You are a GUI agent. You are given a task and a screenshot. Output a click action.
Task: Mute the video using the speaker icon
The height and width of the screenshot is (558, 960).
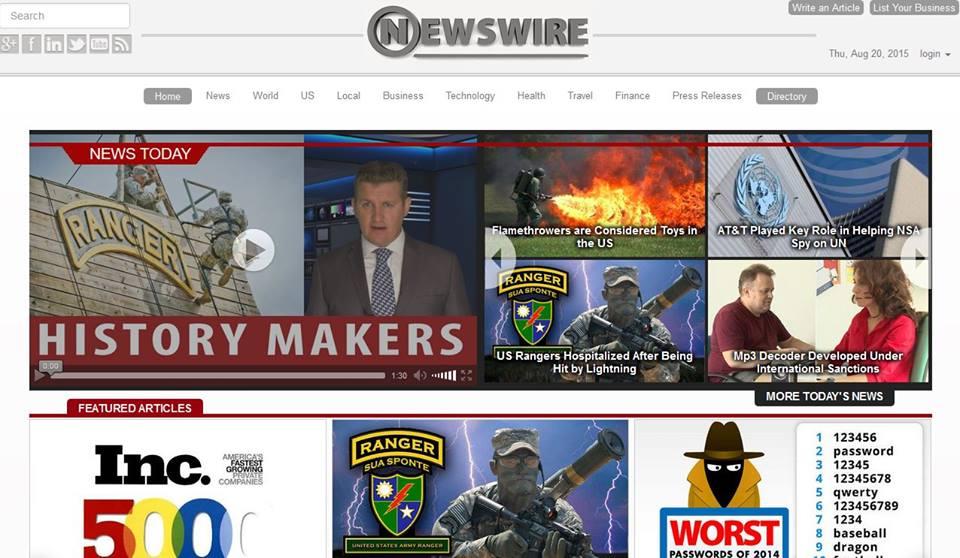pos(419,375)
